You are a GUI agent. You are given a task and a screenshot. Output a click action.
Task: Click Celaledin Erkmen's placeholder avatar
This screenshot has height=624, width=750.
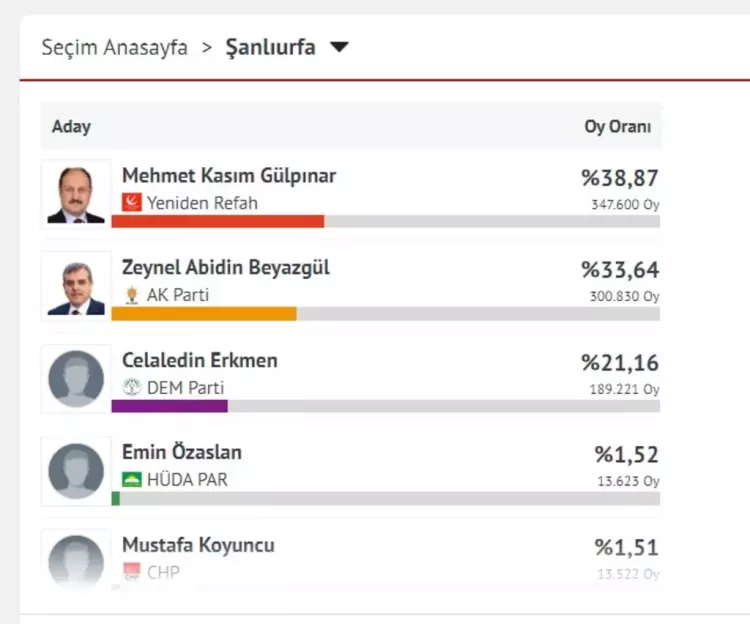76,379
